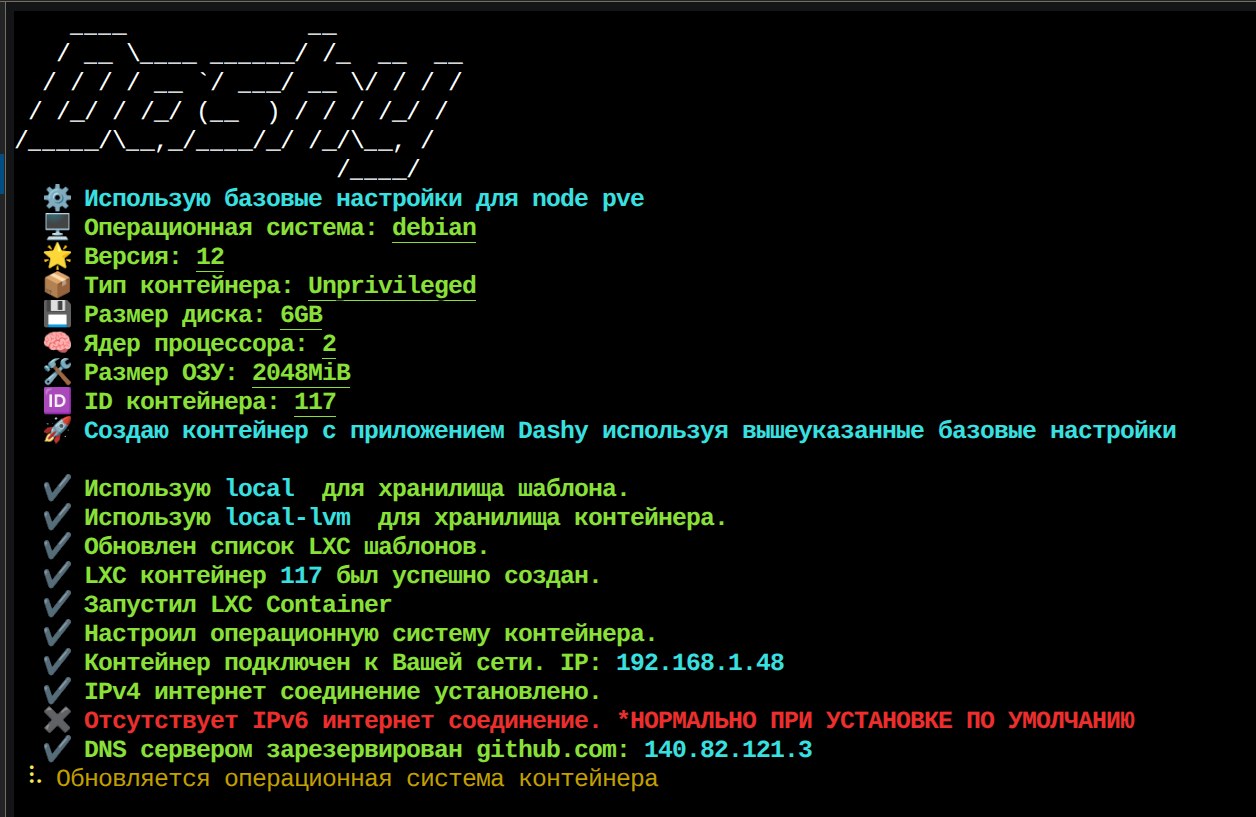
Task: Click the underlined "Unprivileged" container type
Action: pyautogui.click(x=391, y=285)
